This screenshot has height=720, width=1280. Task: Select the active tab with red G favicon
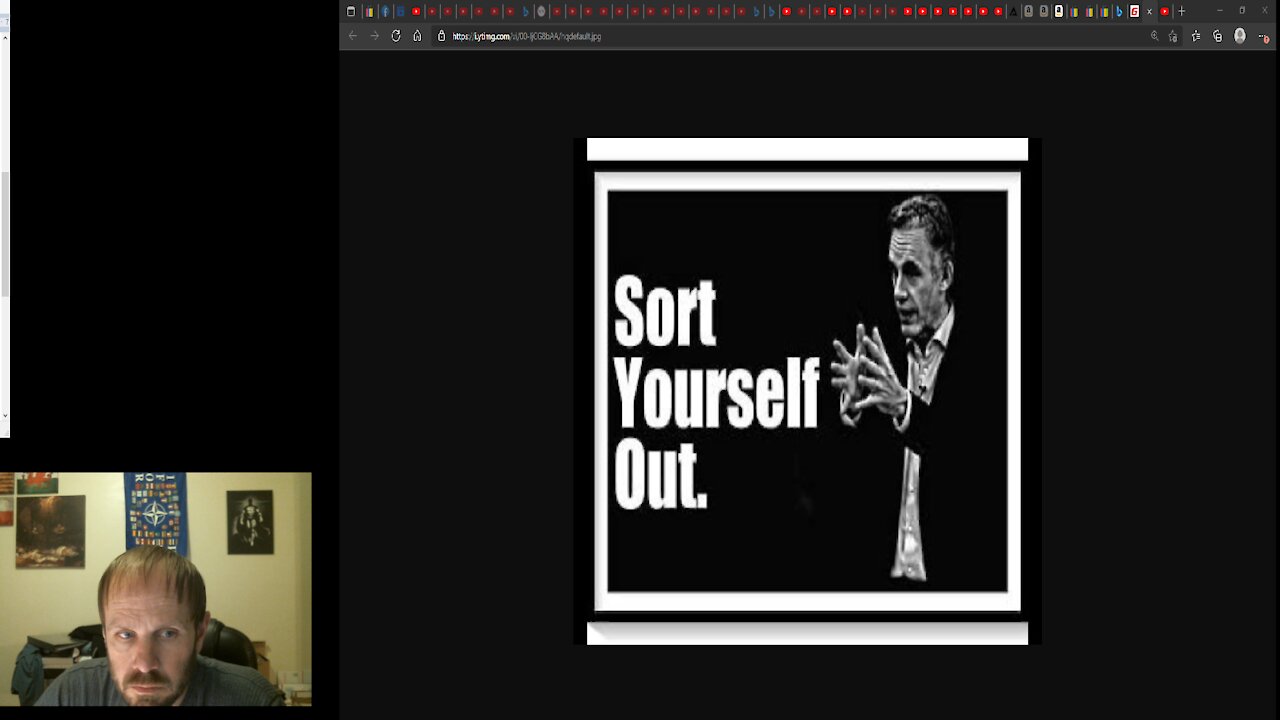click(1134, 12)
